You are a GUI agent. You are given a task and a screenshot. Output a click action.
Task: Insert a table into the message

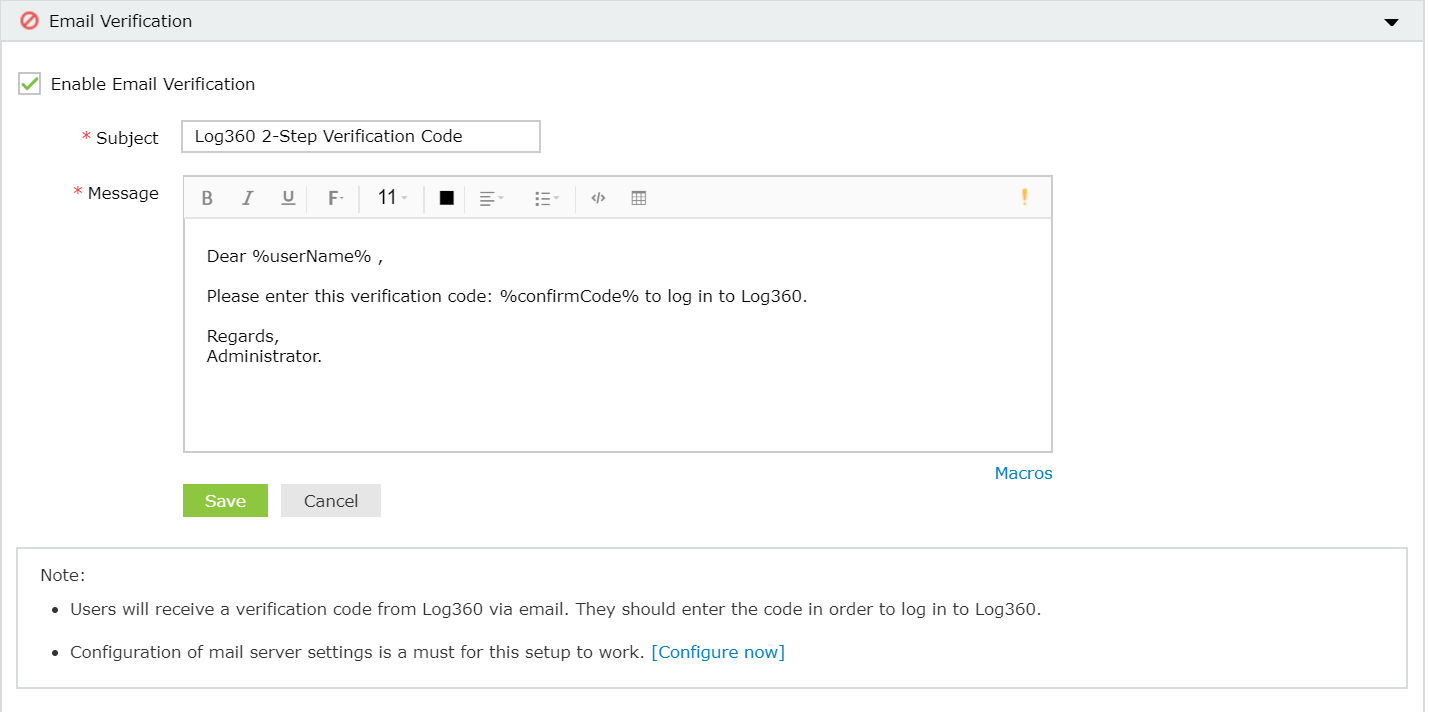point(637,197)
